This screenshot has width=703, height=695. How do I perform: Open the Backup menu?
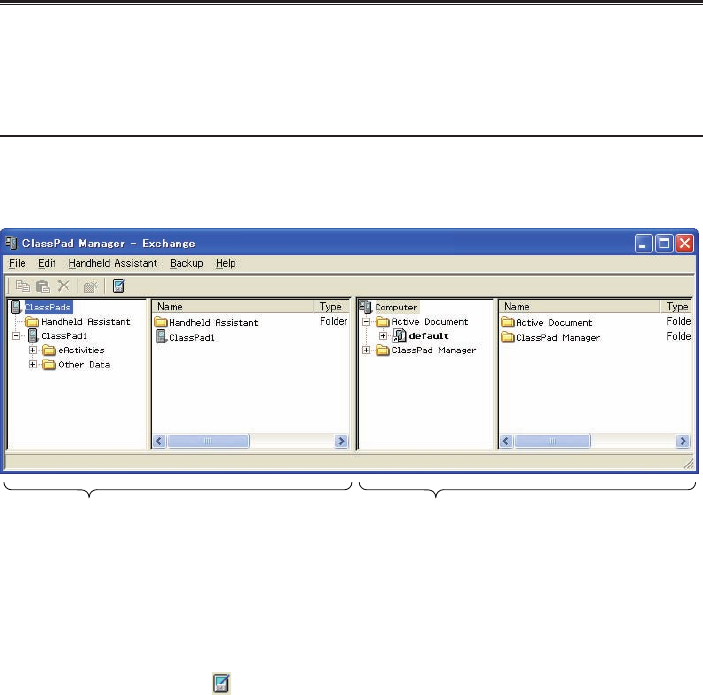pos(187,263)
